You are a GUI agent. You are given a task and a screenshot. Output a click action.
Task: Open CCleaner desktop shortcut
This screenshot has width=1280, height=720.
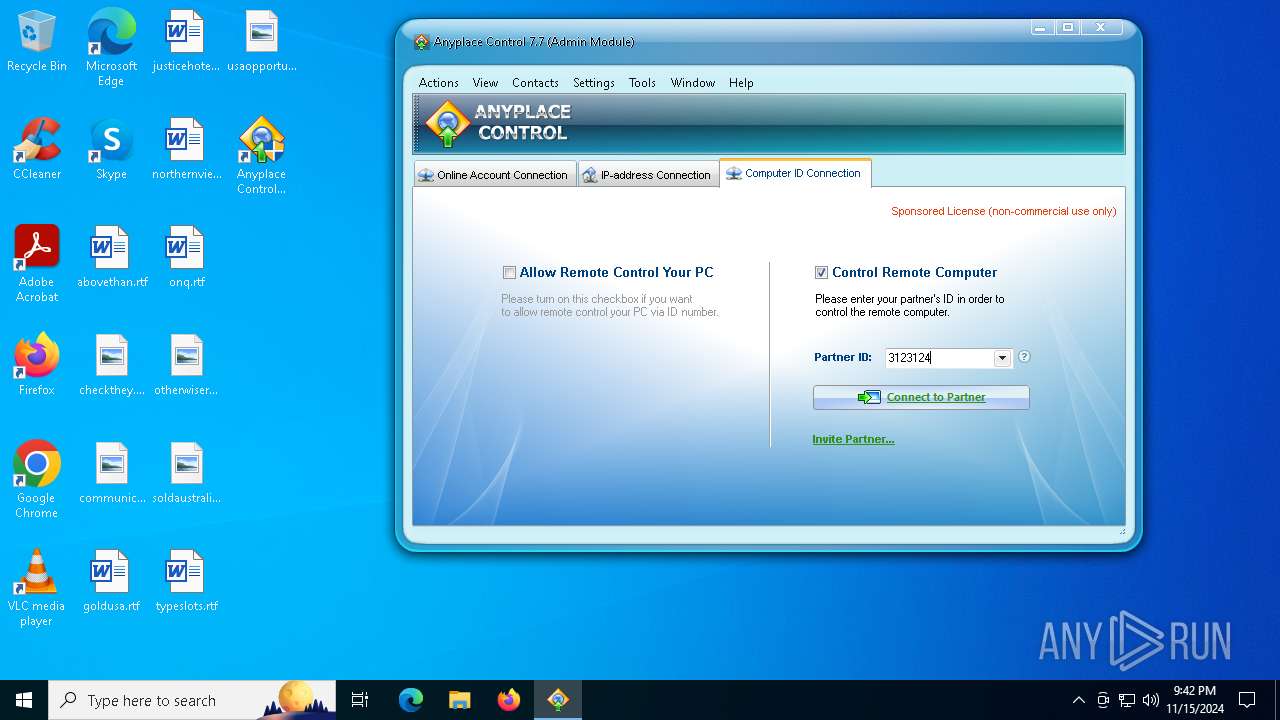[x=37, y=150]
